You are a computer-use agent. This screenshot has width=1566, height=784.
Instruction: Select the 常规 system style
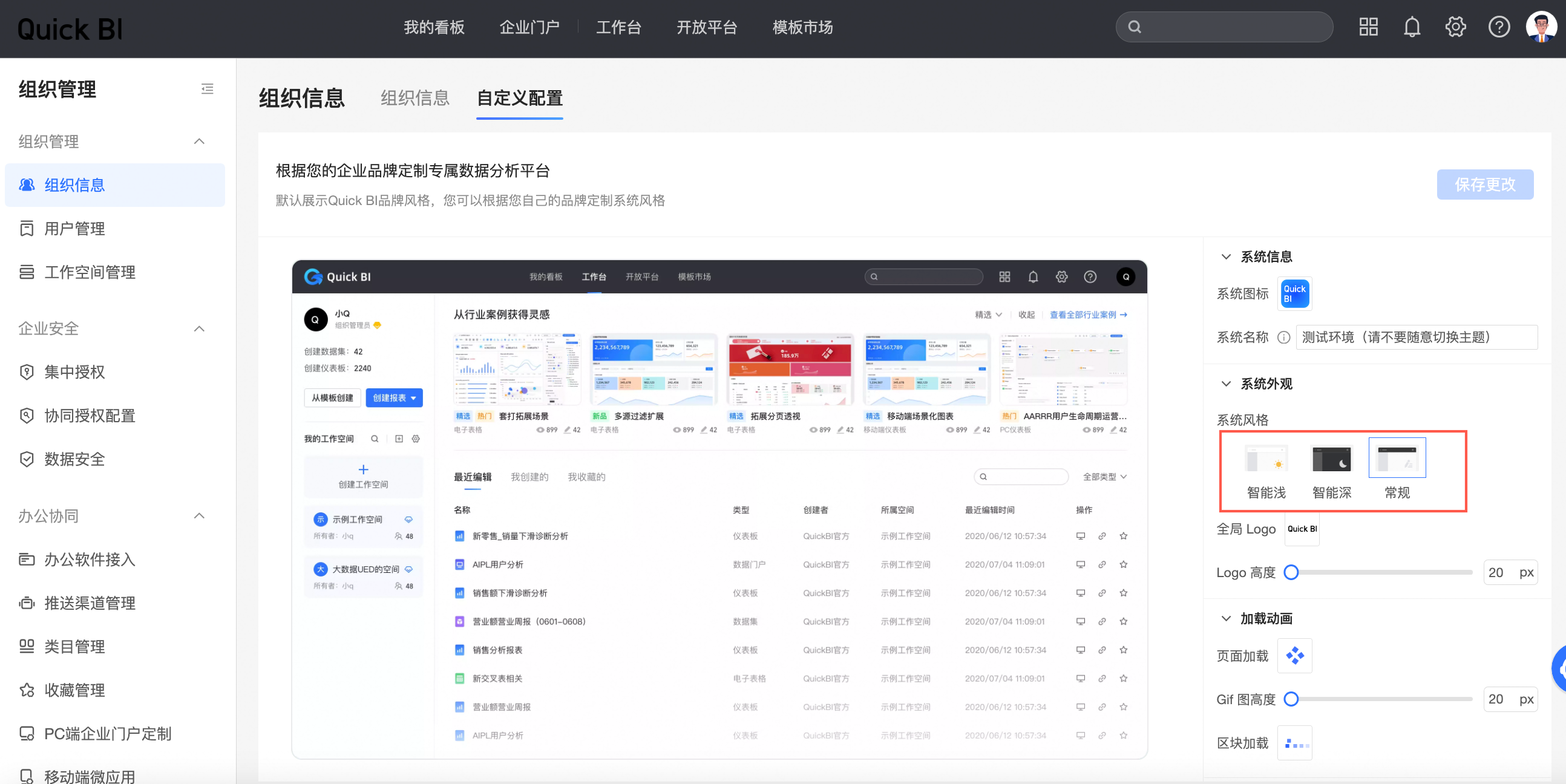click(1397, 459)
